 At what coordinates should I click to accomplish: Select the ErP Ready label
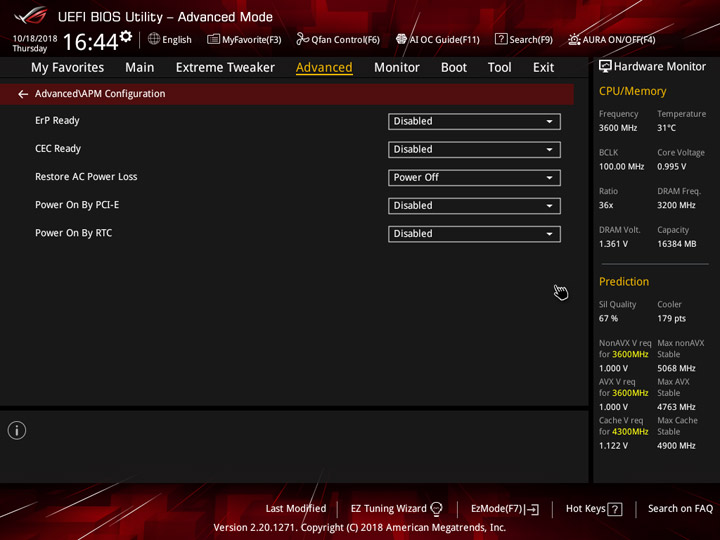point(57,121)
